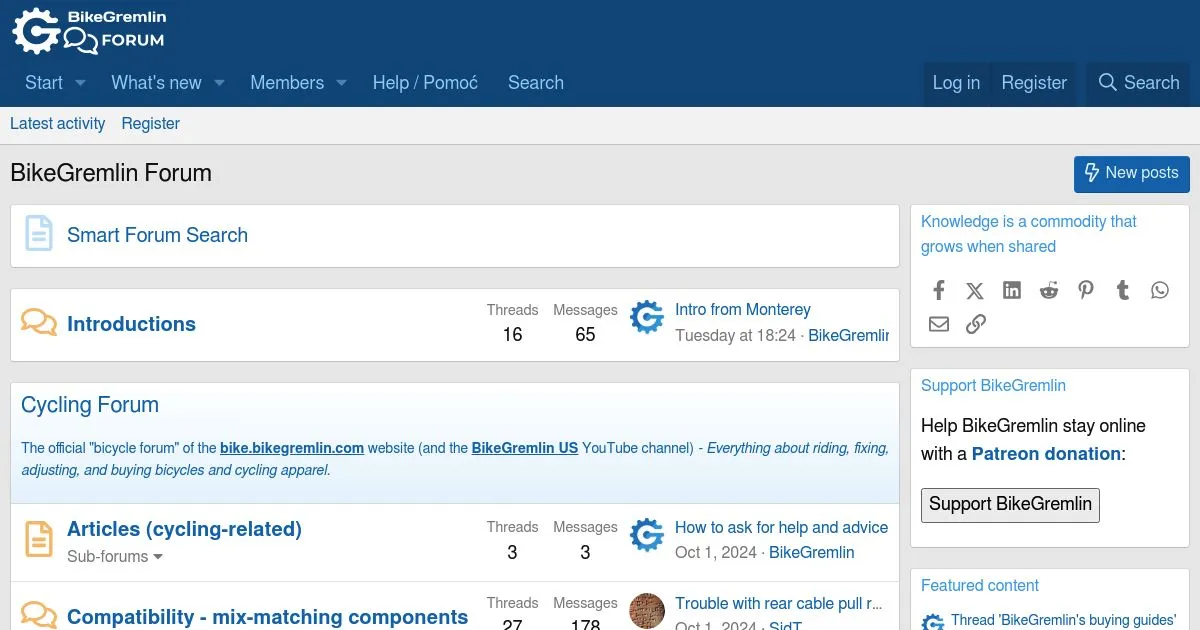Share forum on X (Twitter)
The height and width of the screenshot is (630, 1200).
coord(975,290)
